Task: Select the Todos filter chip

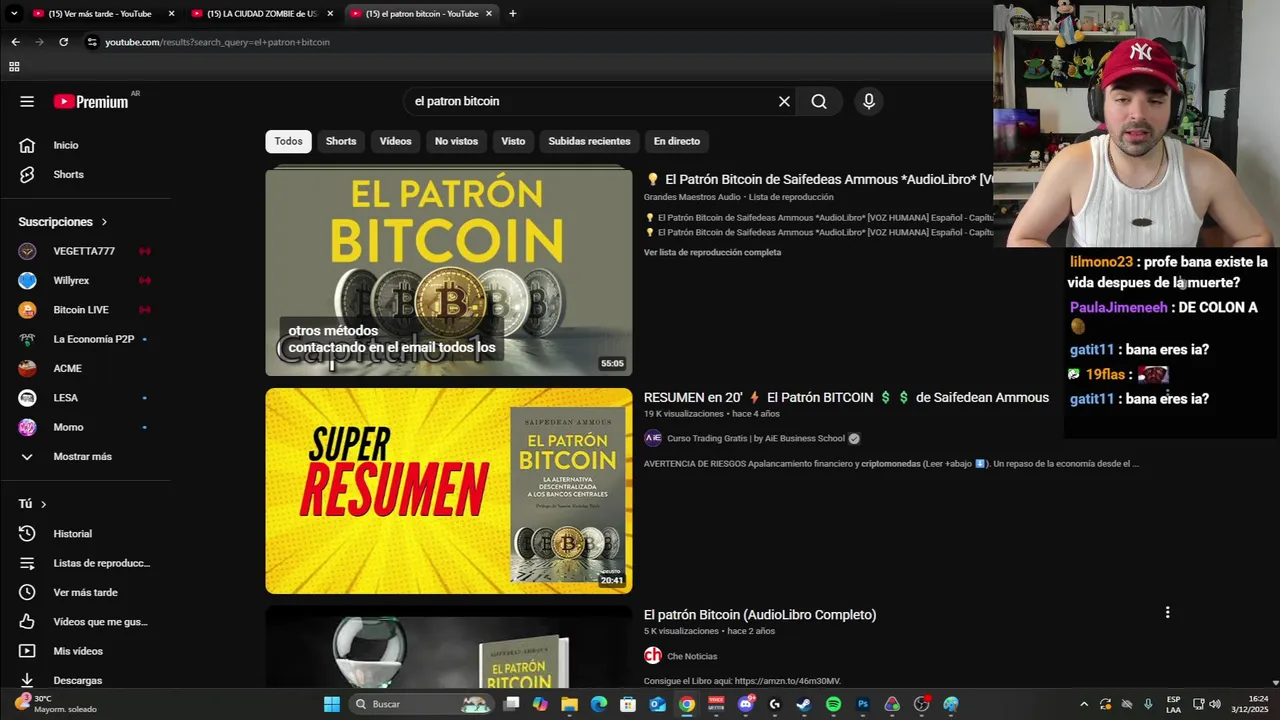Action: pyautogui.click(x=288, y=141)
